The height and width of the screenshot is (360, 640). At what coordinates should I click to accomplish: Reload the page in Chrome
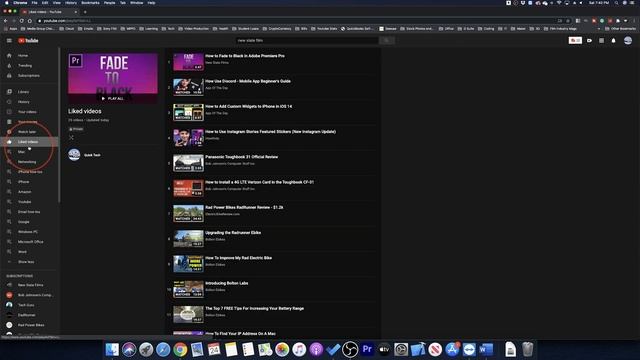click(22, 21)
